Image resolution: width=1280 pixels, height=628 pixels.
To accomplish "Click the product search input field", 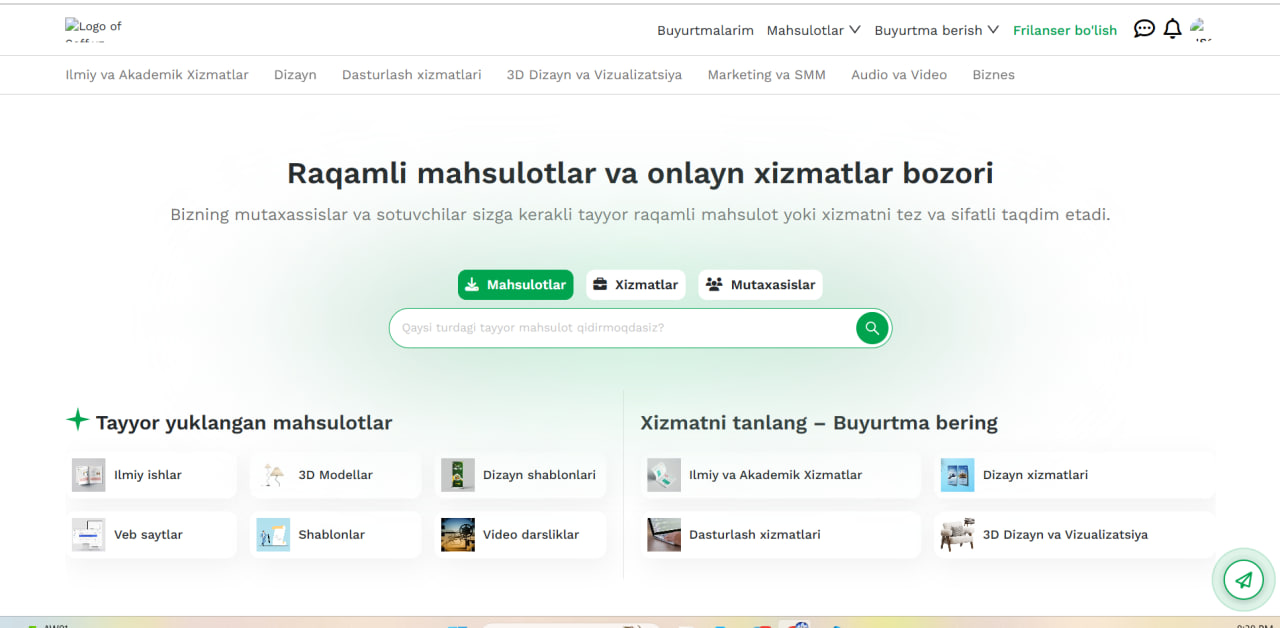I will [x=620, y=328].
